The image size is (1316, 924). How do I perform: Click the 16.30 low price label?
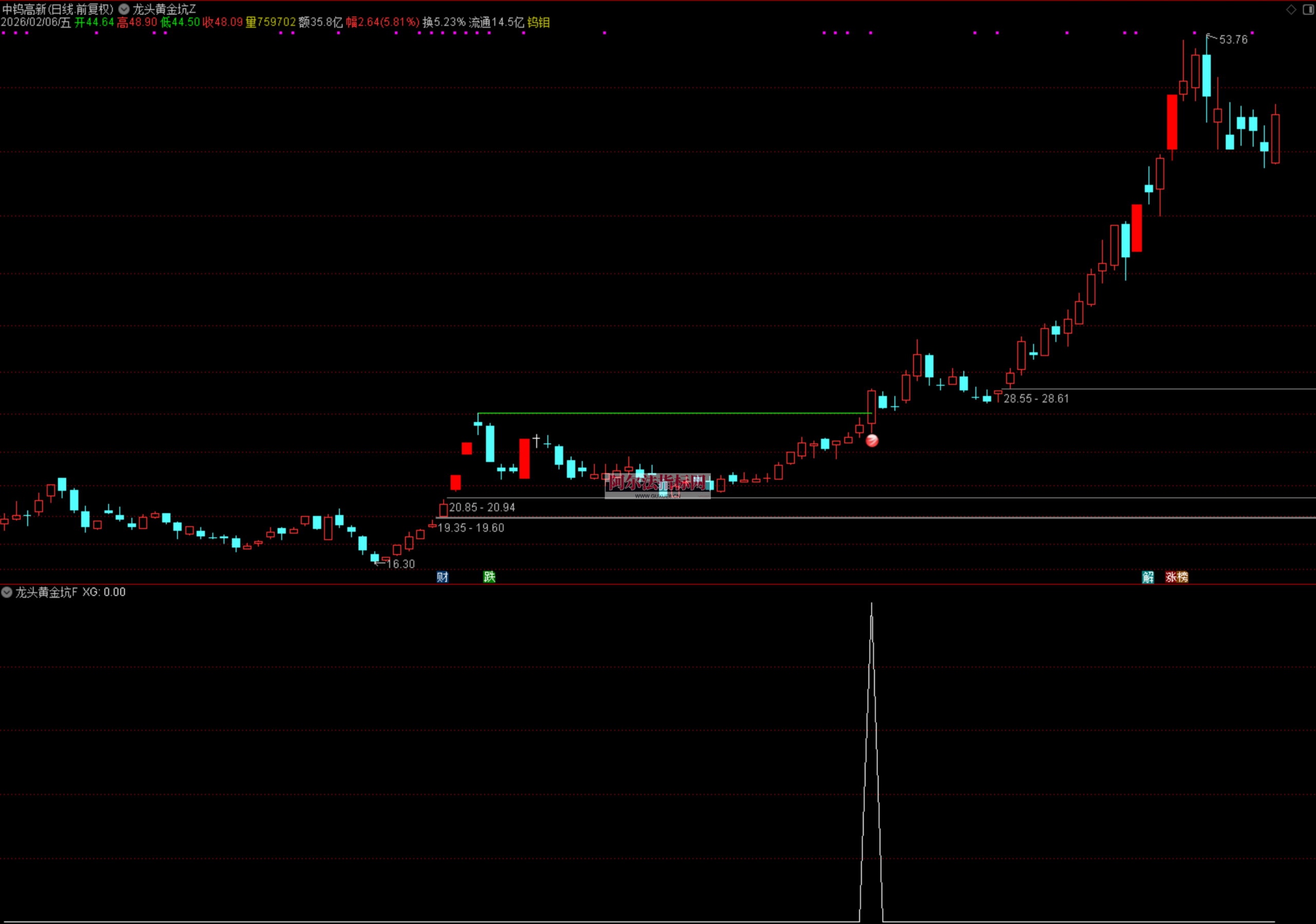coord(400,564)
